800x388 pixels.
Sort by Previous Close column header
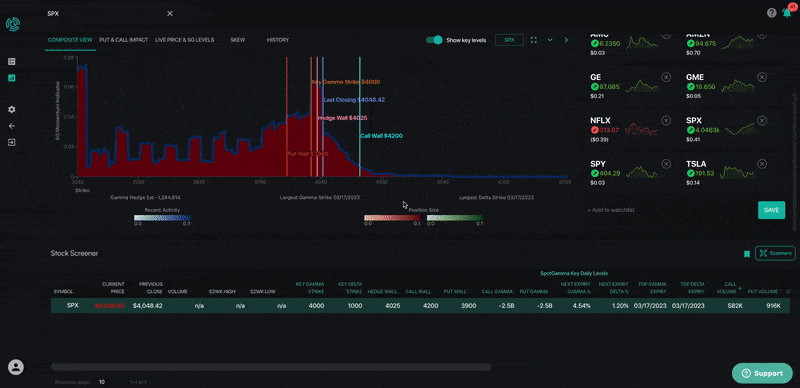(151, 287)
